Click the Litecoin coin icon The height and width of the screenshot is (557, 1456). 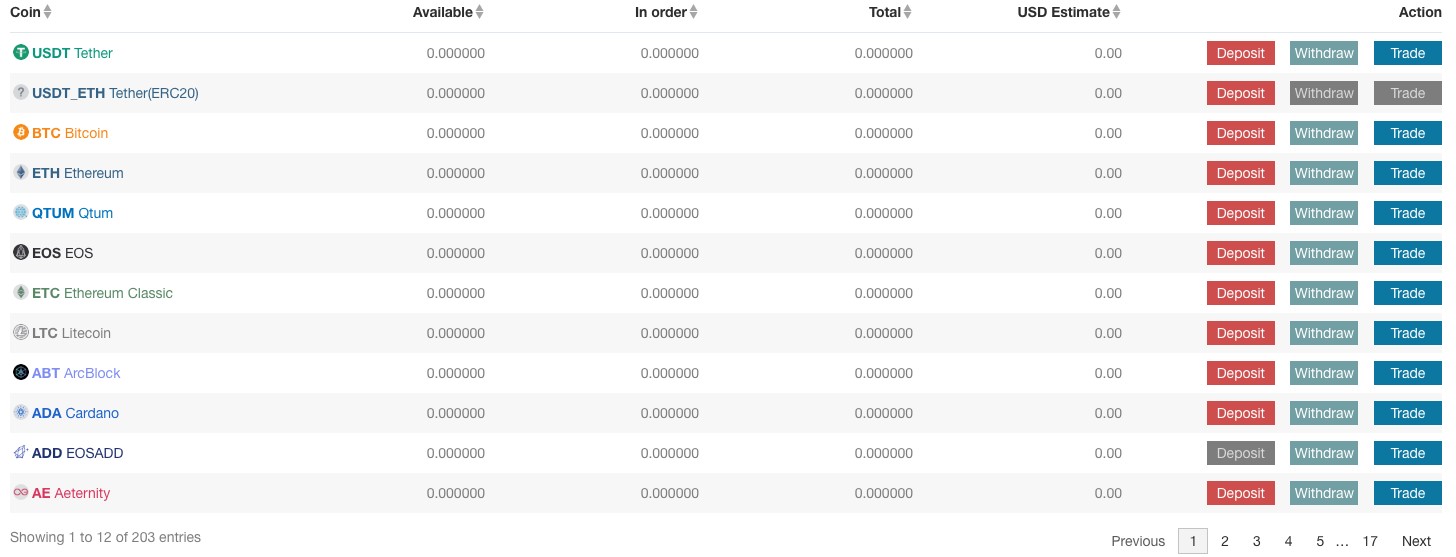tap(20, 333)
